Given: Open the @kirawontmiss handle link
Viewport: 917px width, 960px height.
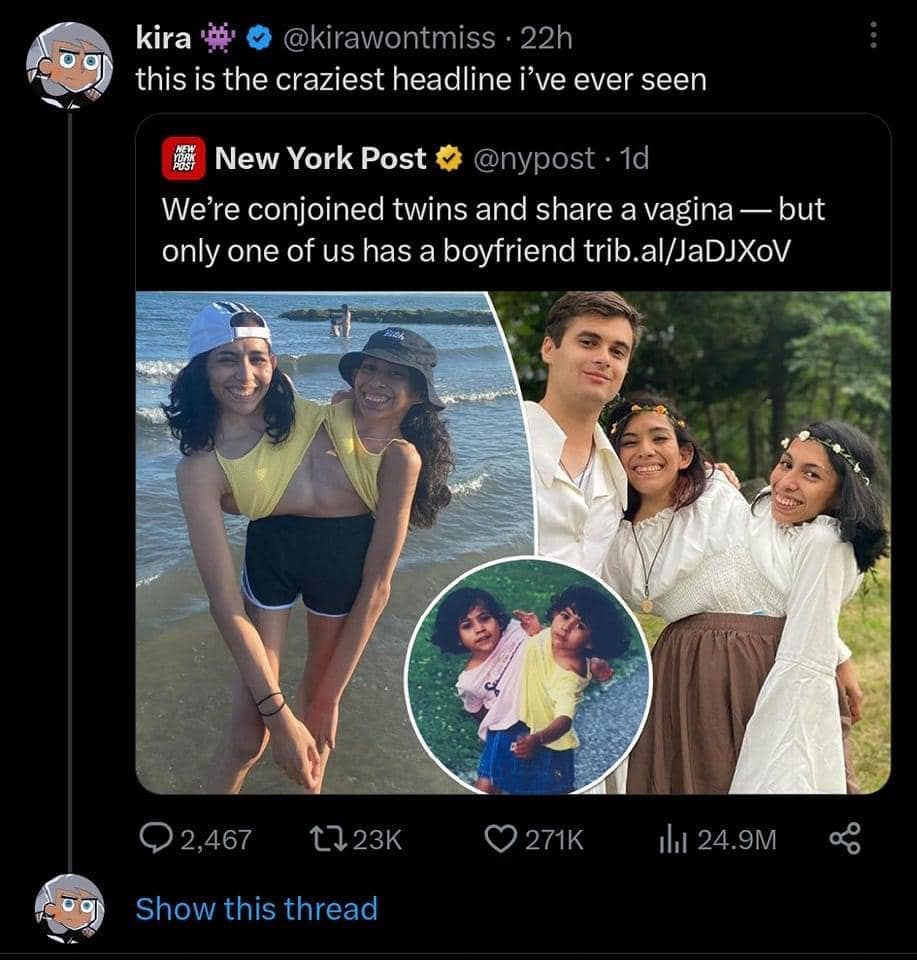Looking at the screenshot, I should pos(390,38).
